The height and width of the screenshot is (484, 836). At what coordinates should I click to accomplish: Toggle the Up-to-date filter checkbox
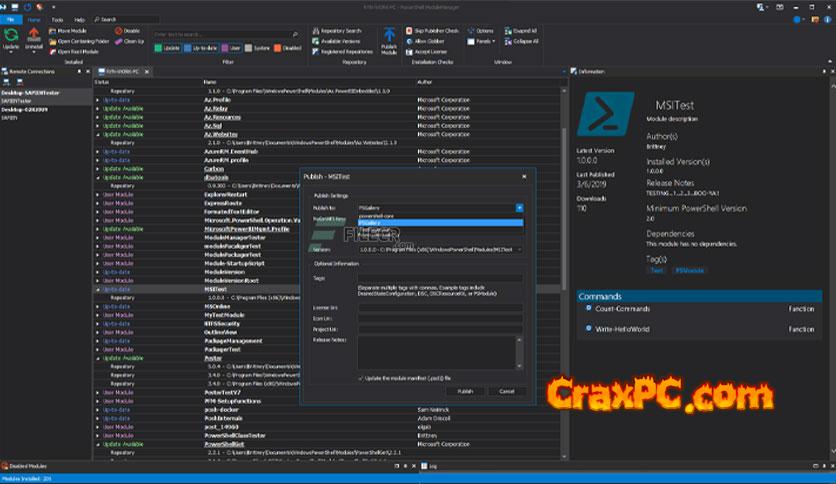[x=199, y=47]
